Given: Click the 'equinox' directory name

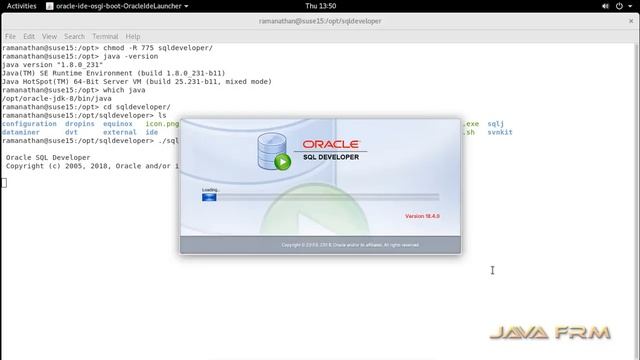Looking at the screenshot, I should click(x=118, y=124).
